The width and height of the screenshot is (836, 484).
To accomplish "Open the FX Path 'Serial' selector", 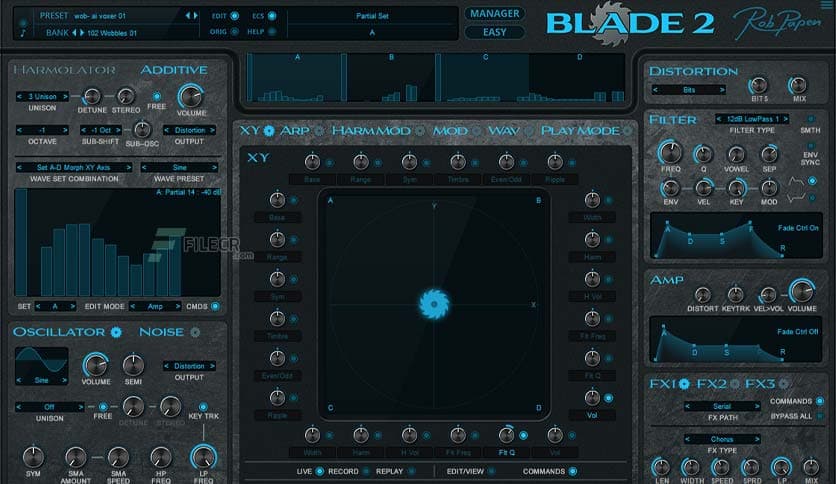I will pos(722,406).
